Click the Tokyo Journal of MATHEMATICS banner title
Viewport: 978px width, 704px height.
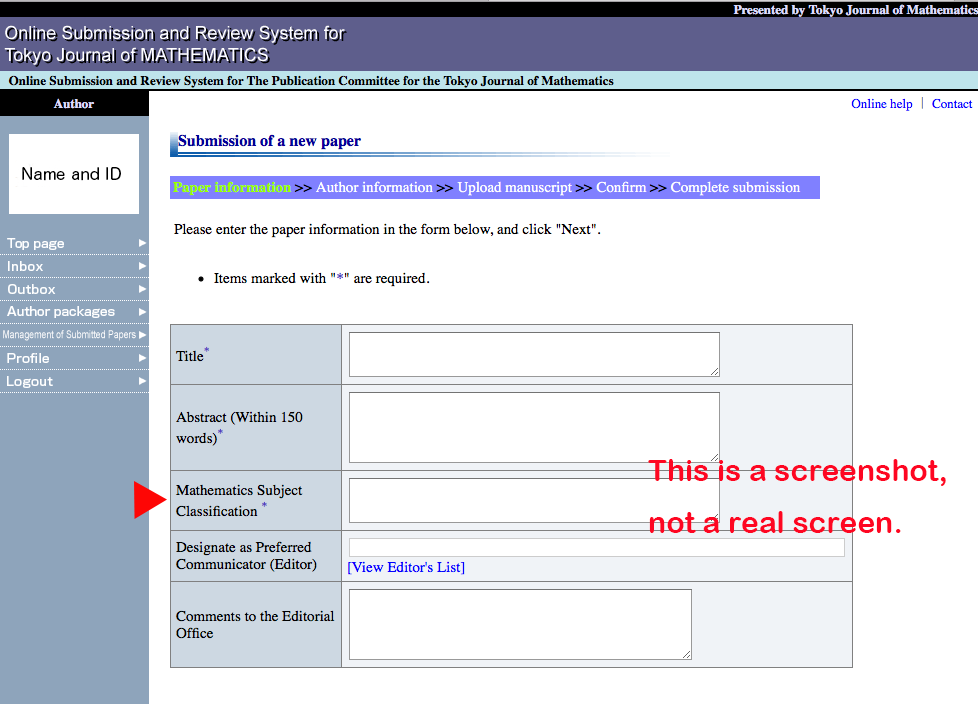pyautogui.click(x=137, y=55)
